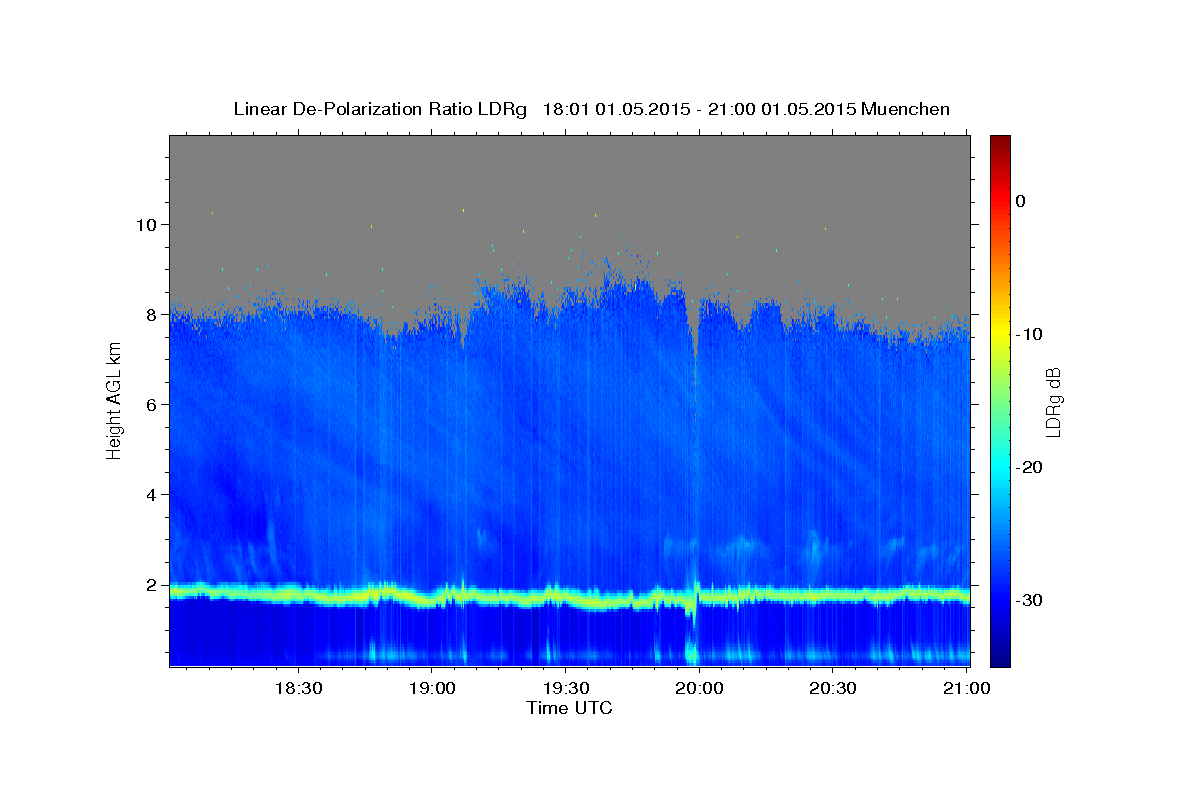Click the 19:00 time tick label
This screenshot has height=800, width=1200.
click(x=431, y=688)
